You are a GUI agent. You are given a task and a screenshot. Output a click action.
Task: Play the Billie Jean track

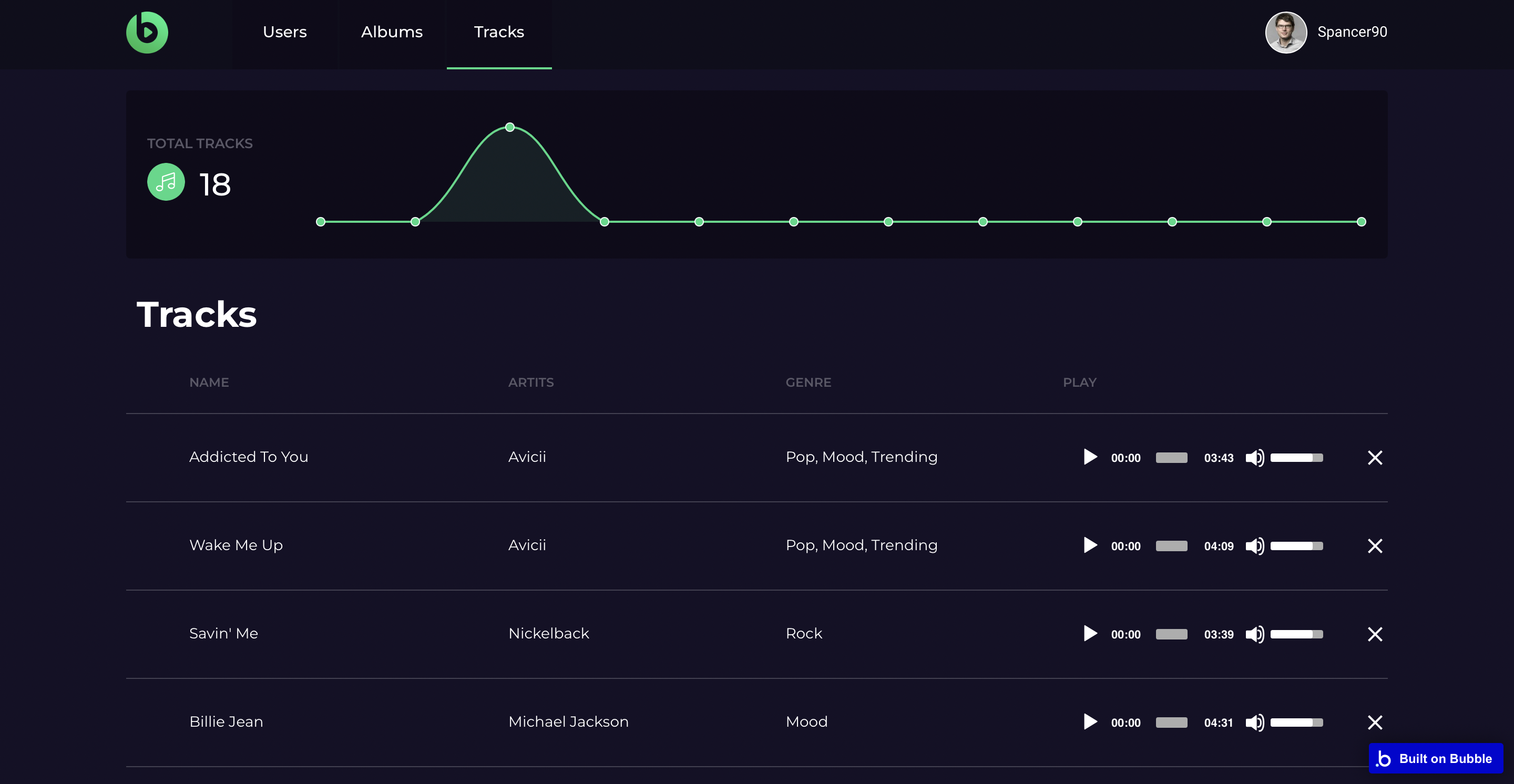[1090, 721]
